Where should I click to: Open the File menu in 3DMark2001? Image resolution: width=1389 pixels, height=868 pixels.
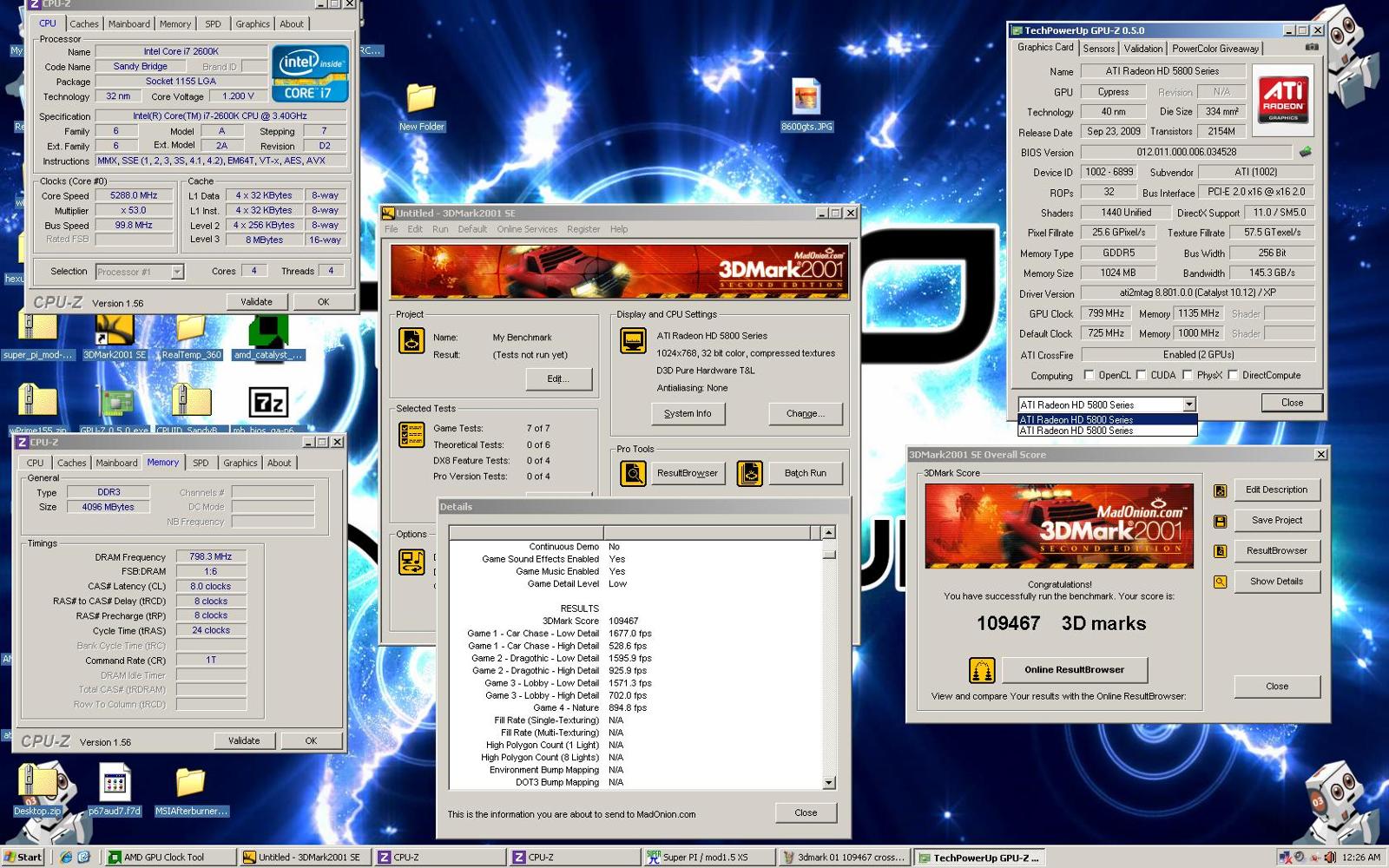tap(392, 229)
